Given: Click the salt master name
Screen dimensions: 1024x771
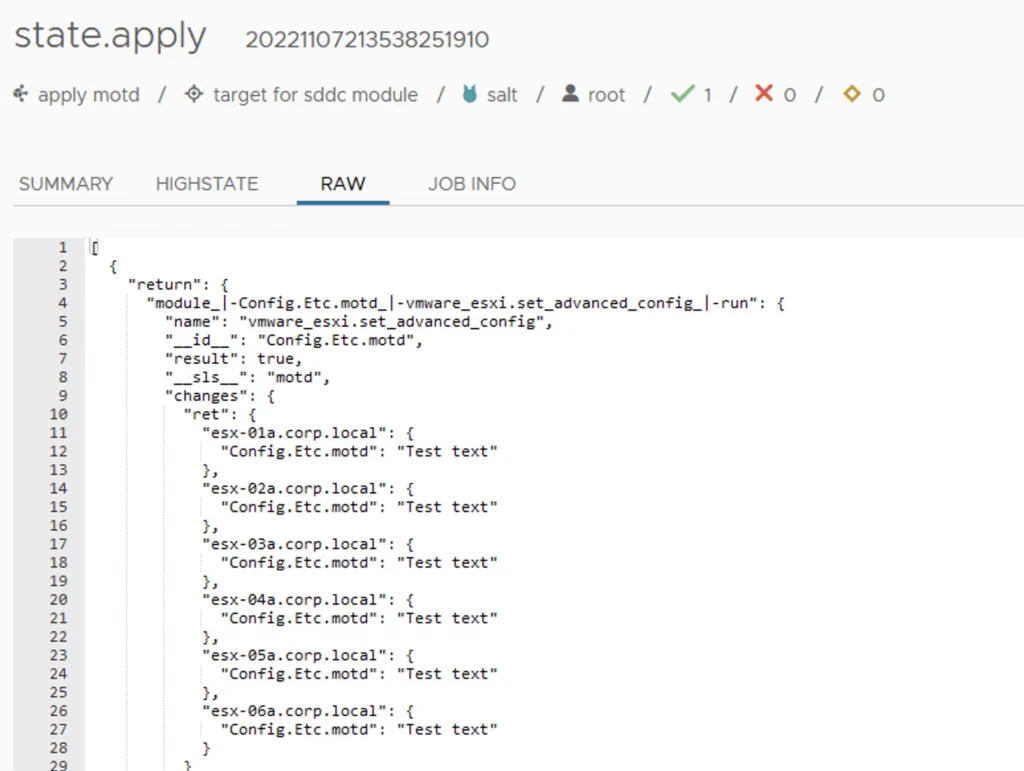Looking at the screenshot, I should coord(502,95).
